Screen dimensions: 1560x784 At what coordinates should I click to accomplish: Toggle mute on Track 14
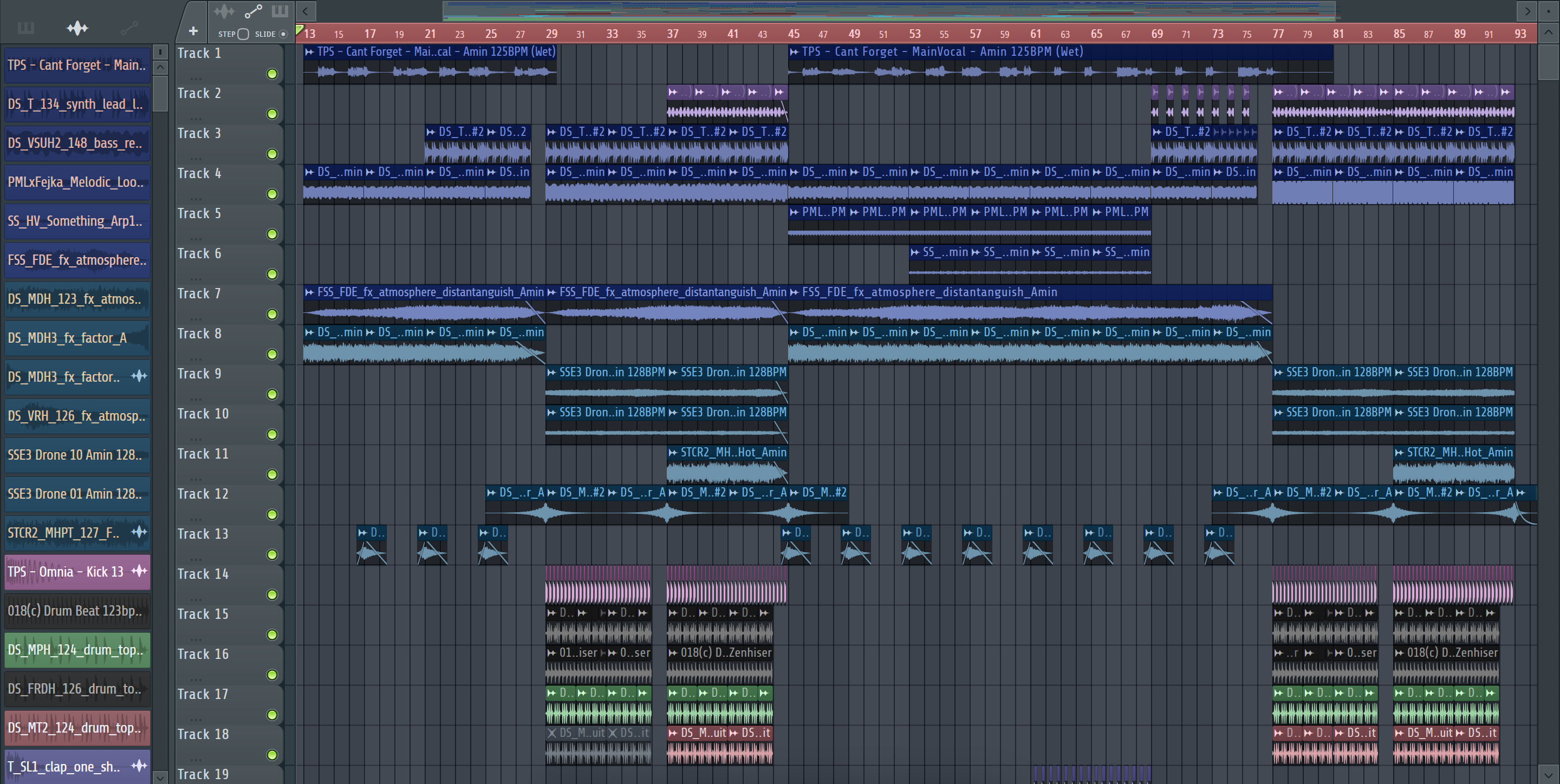(x=272, y=594)
